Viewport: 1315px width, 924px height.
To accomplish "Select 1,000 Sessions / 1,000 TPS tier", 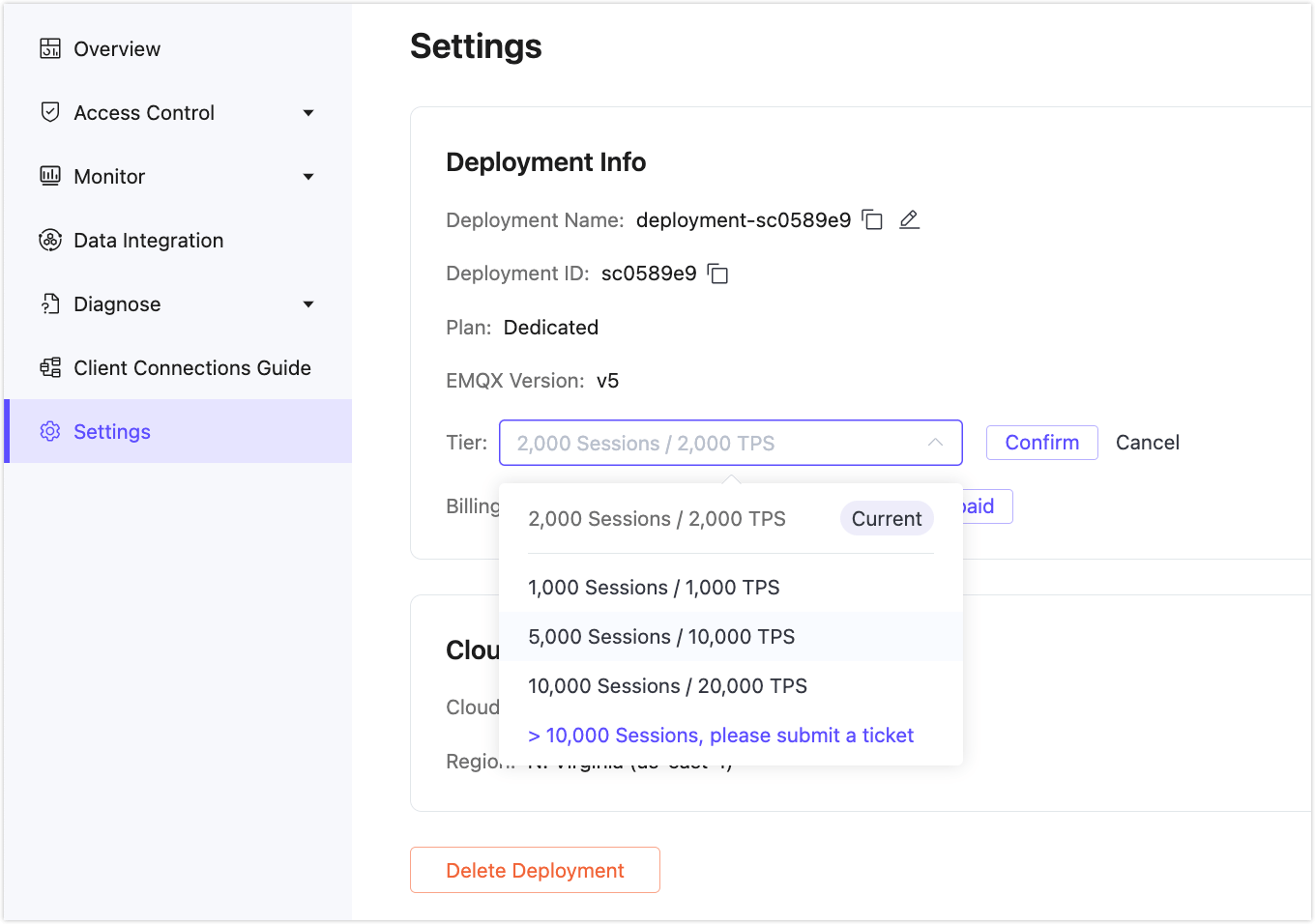I will 654,588.
